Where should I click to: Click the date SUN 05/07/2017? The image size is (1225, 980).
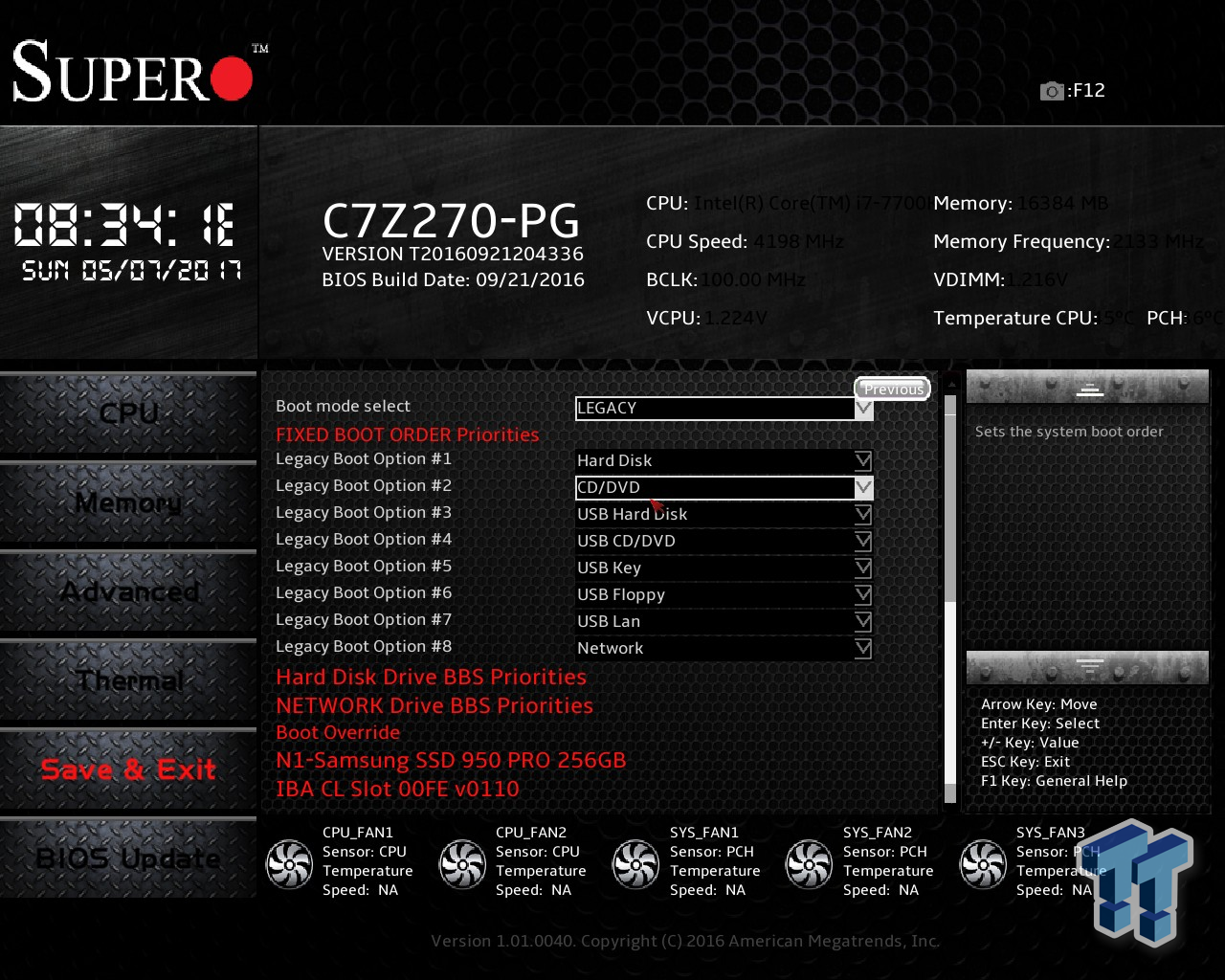coord(132,271)
